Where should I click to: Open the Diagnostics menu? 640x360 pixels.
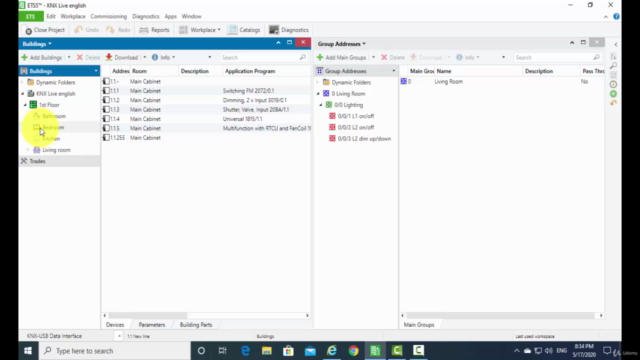tap(146, 16)
